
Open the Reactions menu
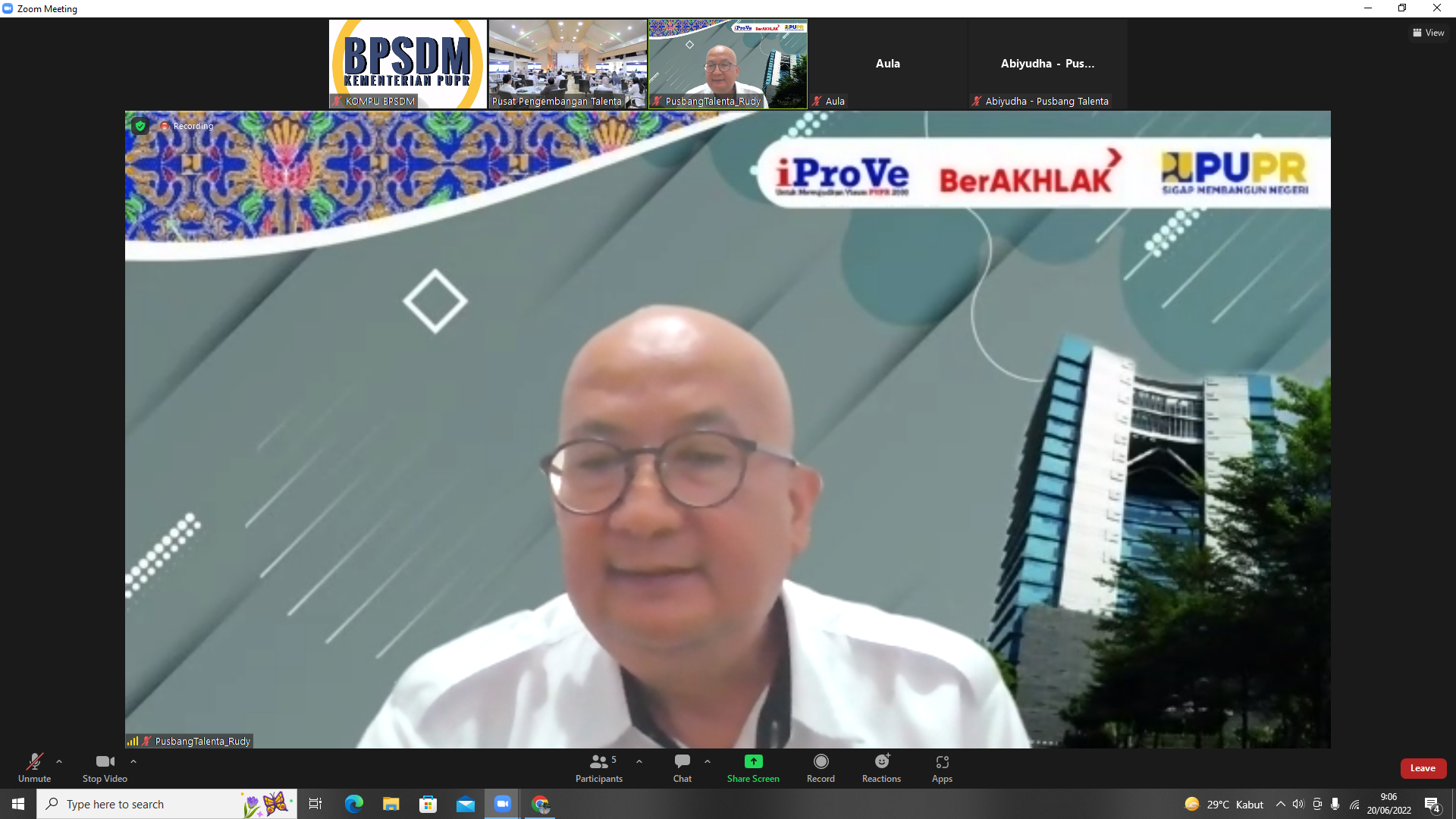(881, 767)
